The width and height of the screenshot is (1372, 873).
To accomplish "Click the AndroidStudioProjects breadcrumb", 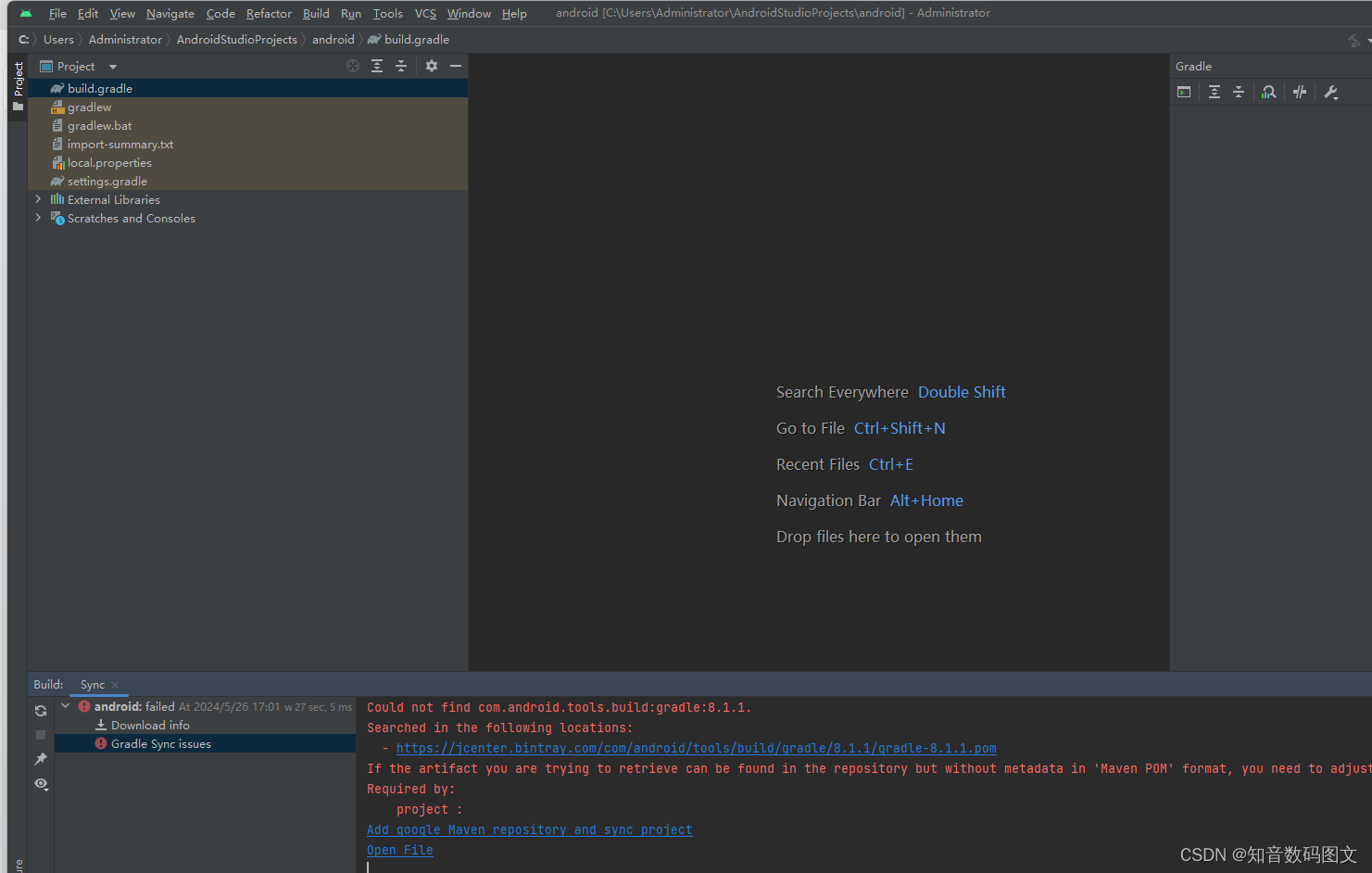I will coord(237,39).
